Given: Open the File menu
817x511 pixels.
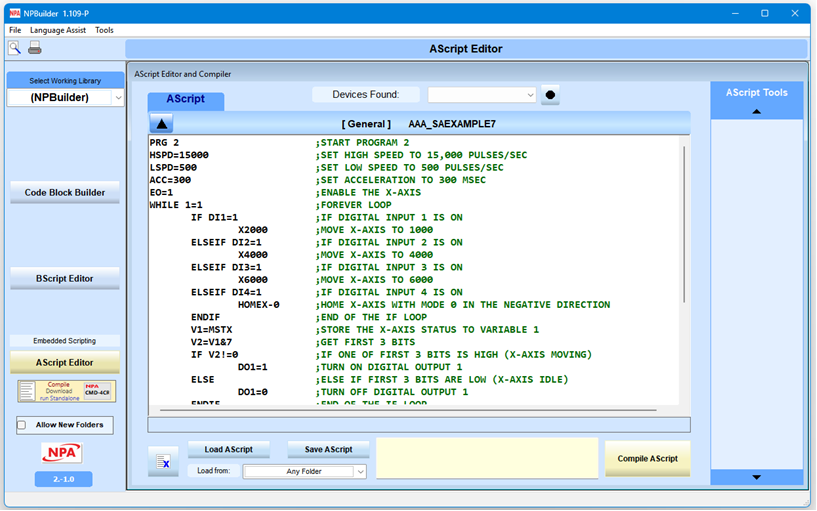Looking at the screenshot, I should pos(15,30).
